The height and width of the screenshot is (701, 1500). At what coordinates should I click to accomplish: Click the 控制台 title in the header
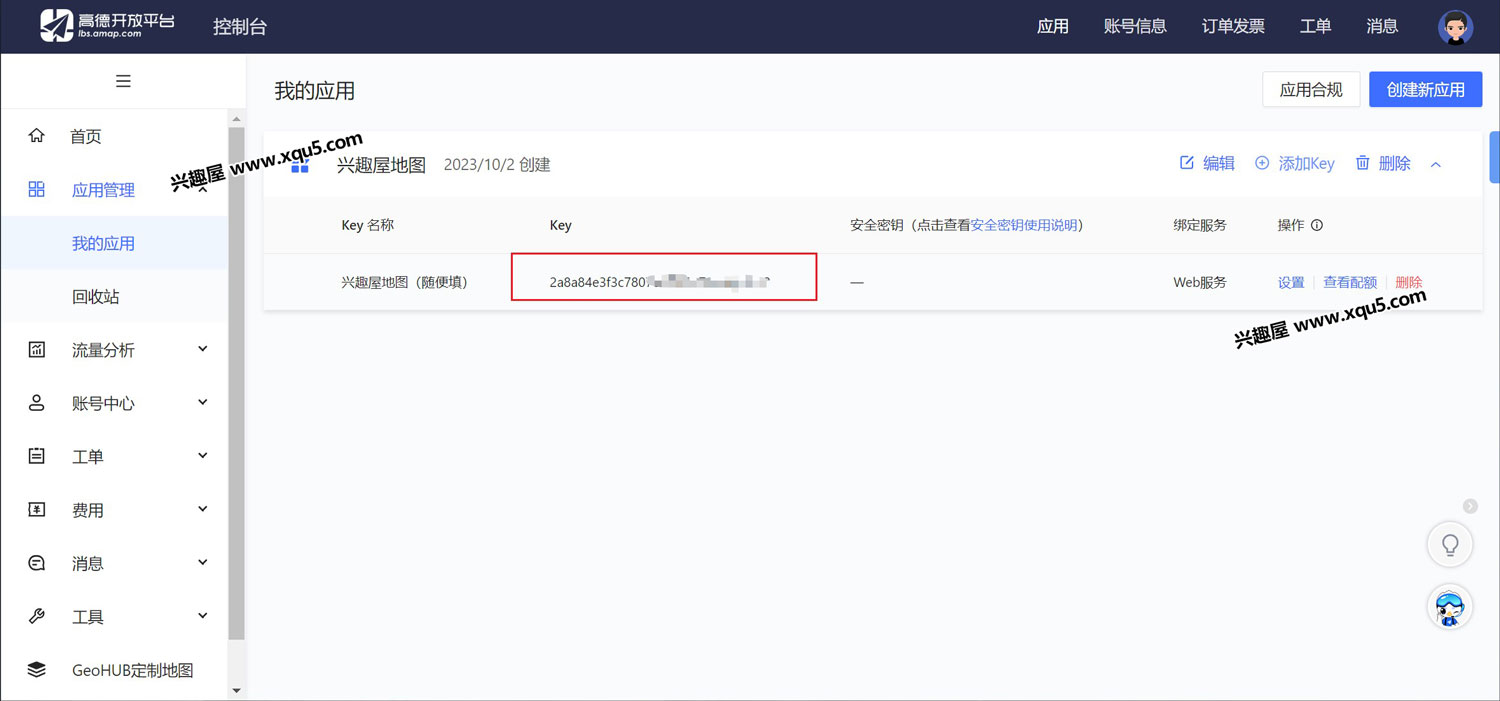coord(240,27)
